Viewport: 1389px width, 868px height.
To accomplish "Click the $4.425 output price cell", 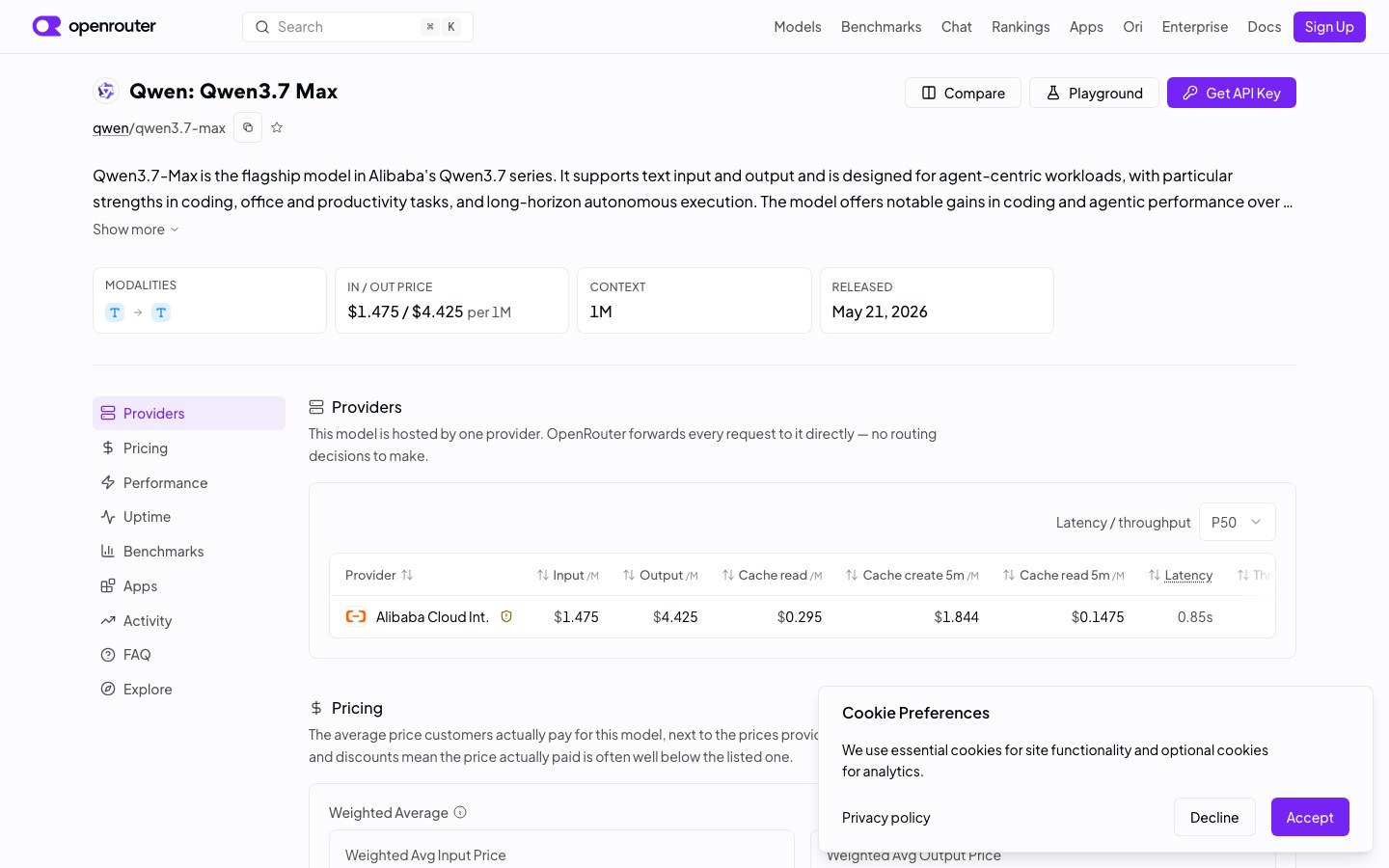I will [675, 616].
